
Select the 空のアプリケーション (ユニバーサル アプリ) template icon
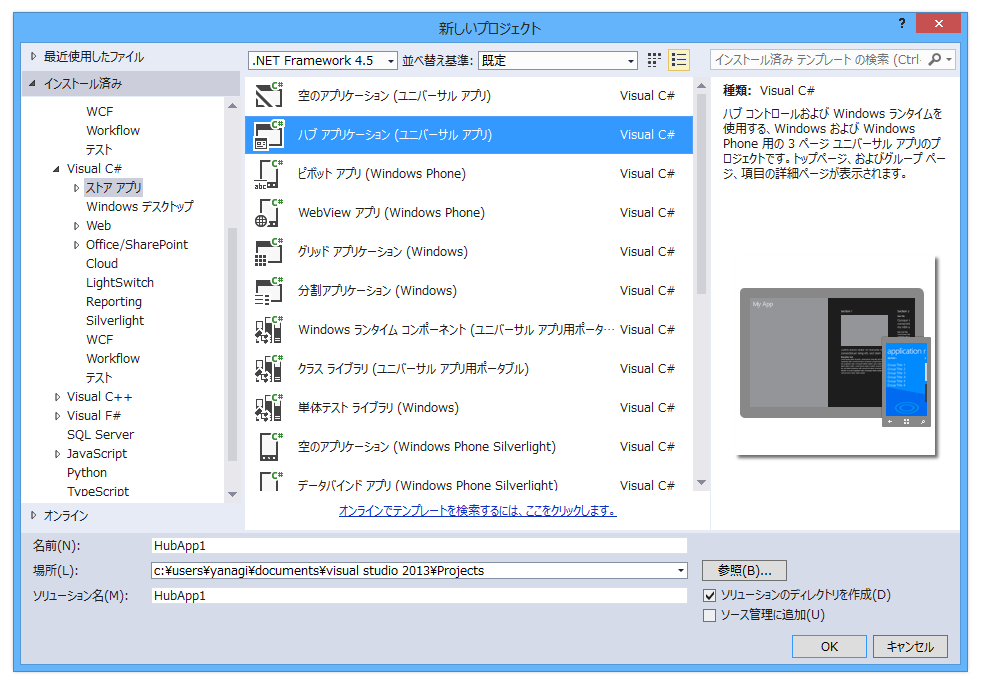[x=270, y=95]
